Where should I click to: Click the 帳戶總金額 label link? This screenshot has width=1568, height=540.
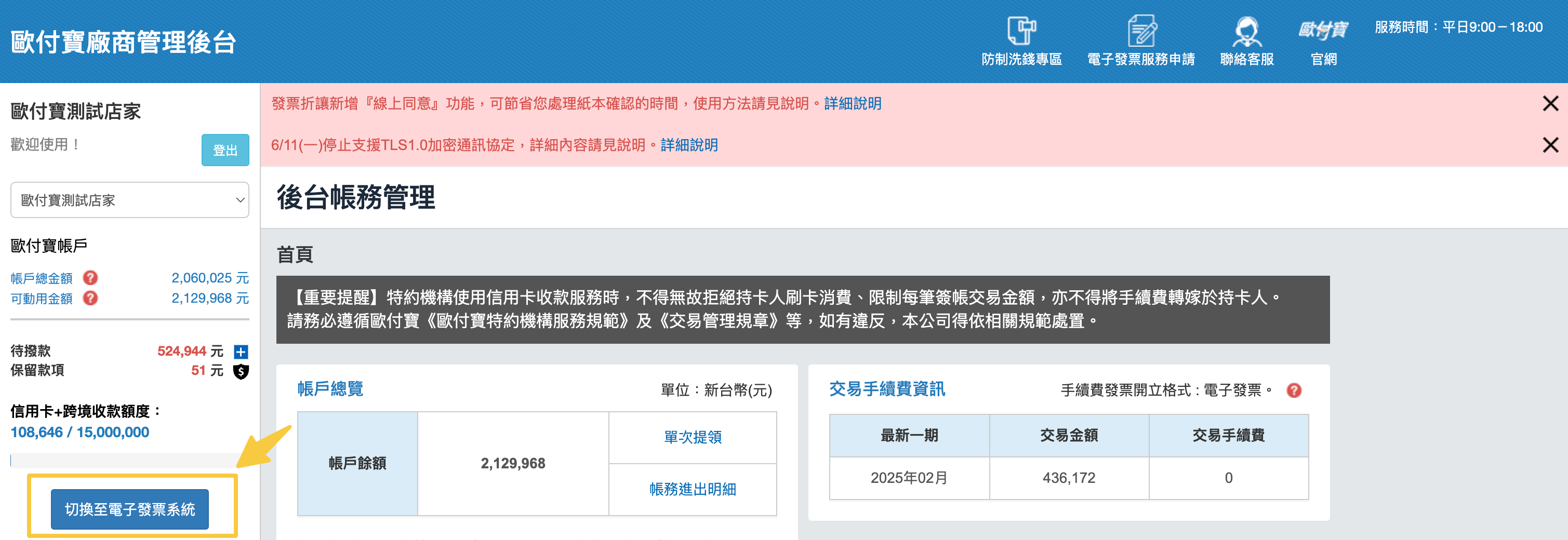click(42, 278)
